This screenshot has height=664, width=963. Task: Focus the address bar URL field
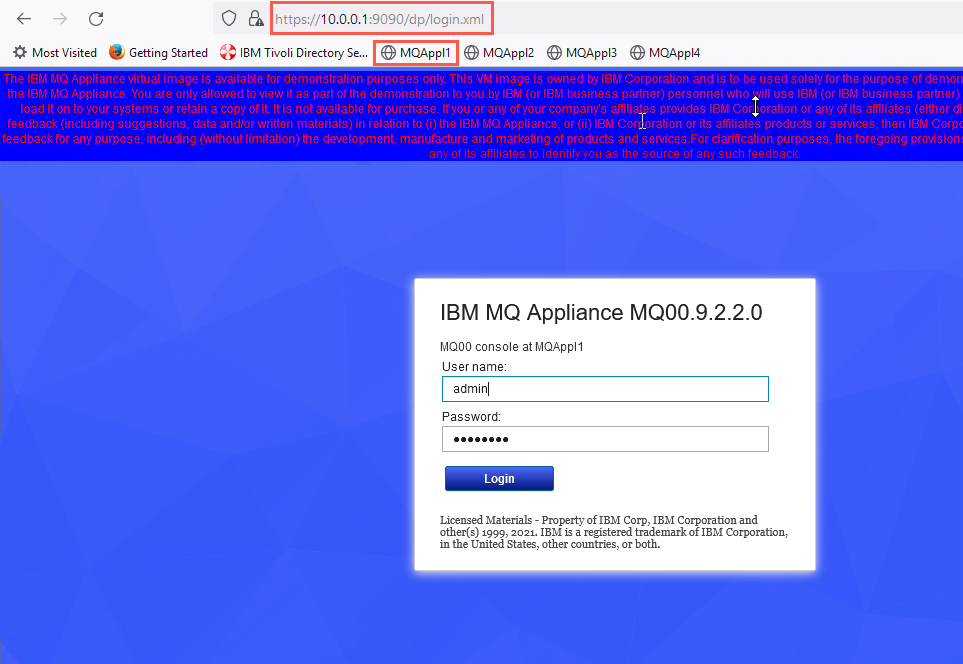380,19
